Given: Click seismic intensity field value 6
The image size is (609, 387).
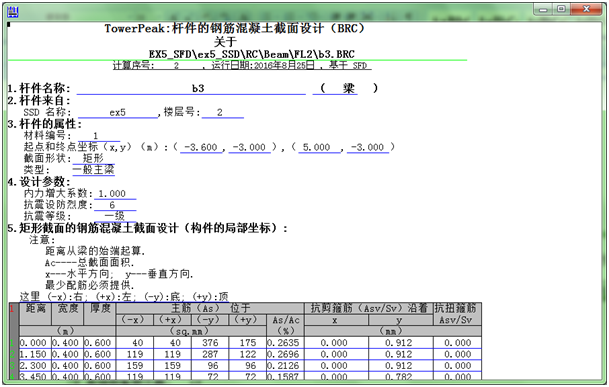Looking at the screenshot, I should [x=115, y=205].
